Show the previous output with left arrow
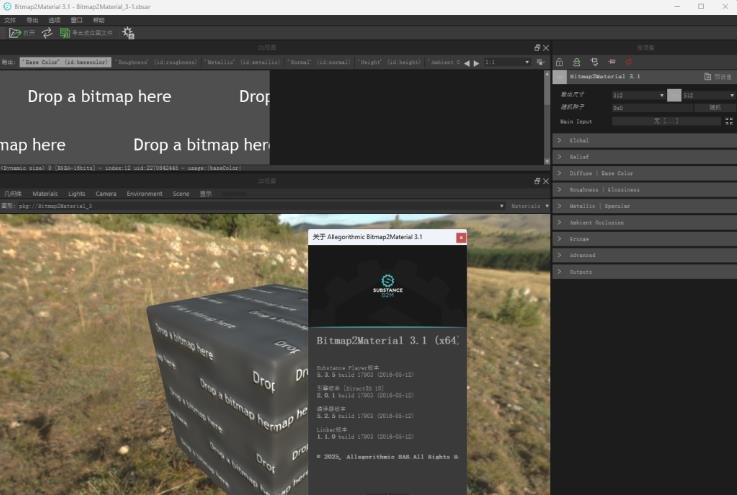The width and height of the screenshot is (737, 495). tap(467, 63)
